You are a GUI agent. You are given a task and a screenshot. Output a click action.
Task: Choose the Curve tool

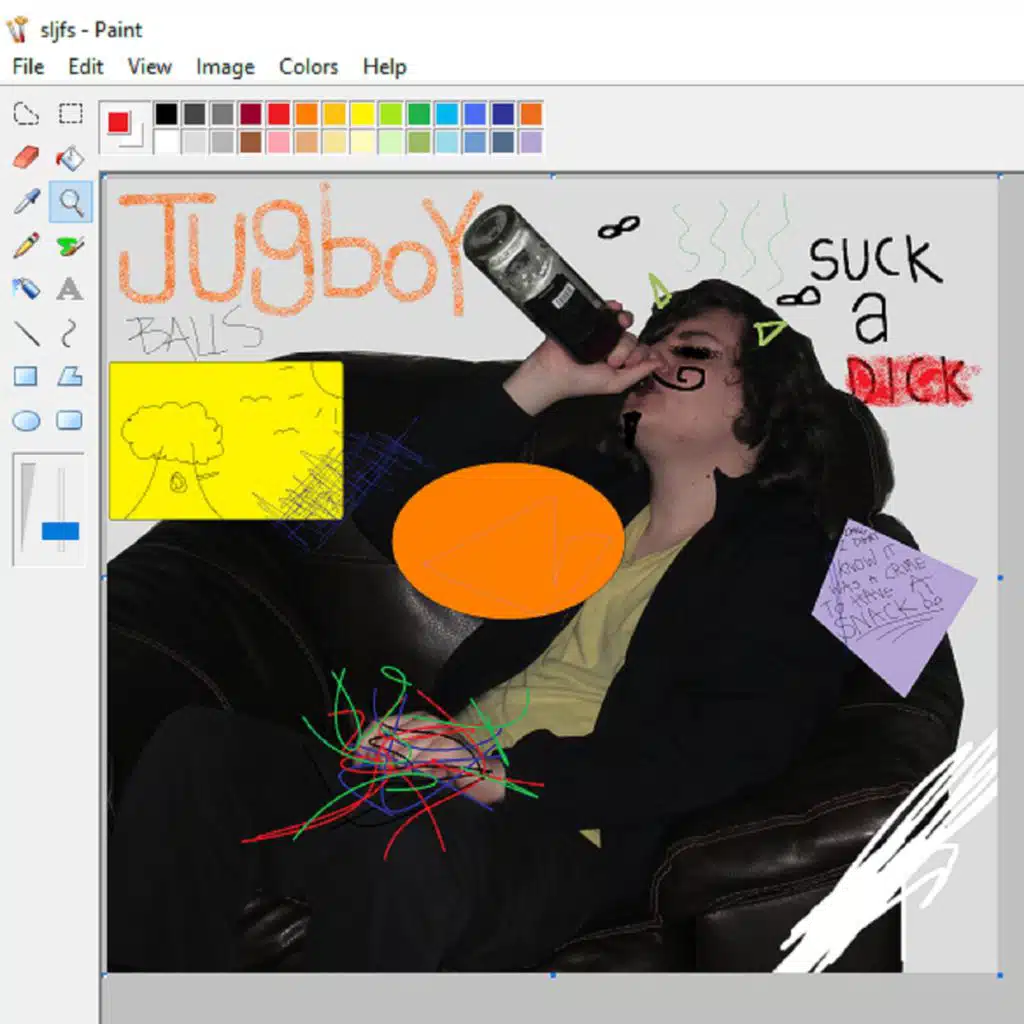pyautogui.click(x=70, y=333)
